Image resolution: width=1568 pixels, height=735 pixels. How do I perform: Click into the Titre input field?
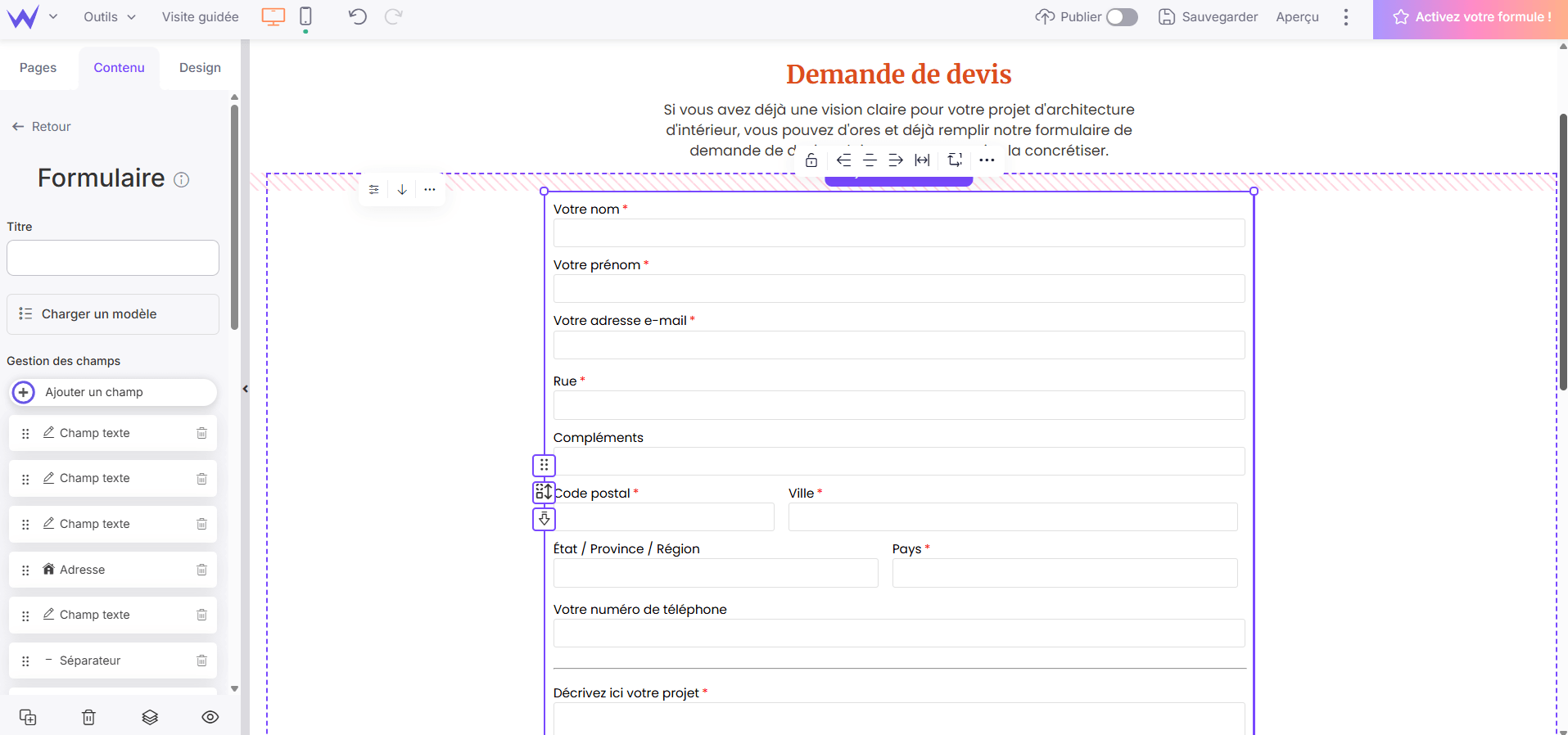(x=113, y=258)
